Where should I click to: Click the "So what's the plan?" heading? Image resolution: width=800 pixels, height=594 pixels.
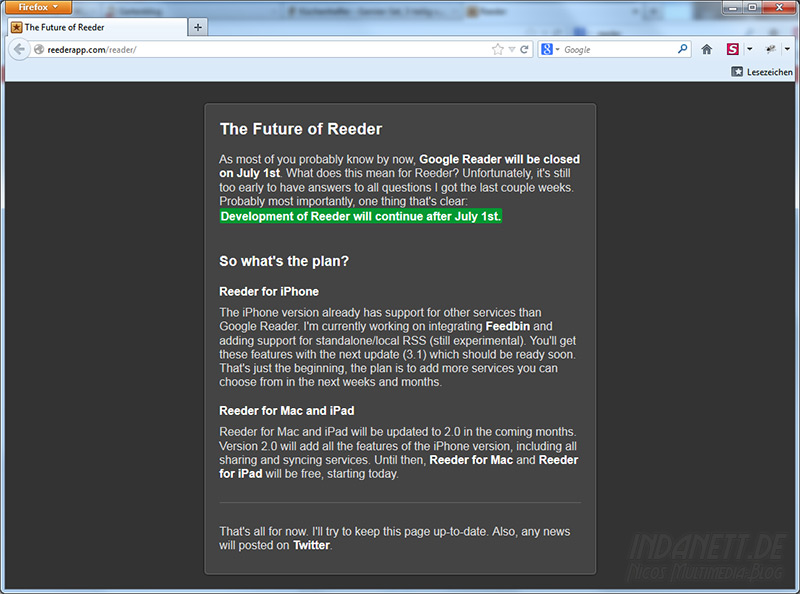pos(284,261)
